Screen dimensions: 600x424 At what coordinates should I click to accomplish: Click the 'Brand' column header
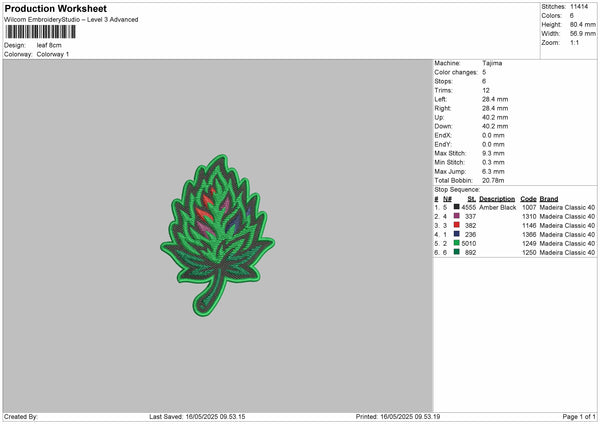(x=549, y=199)
